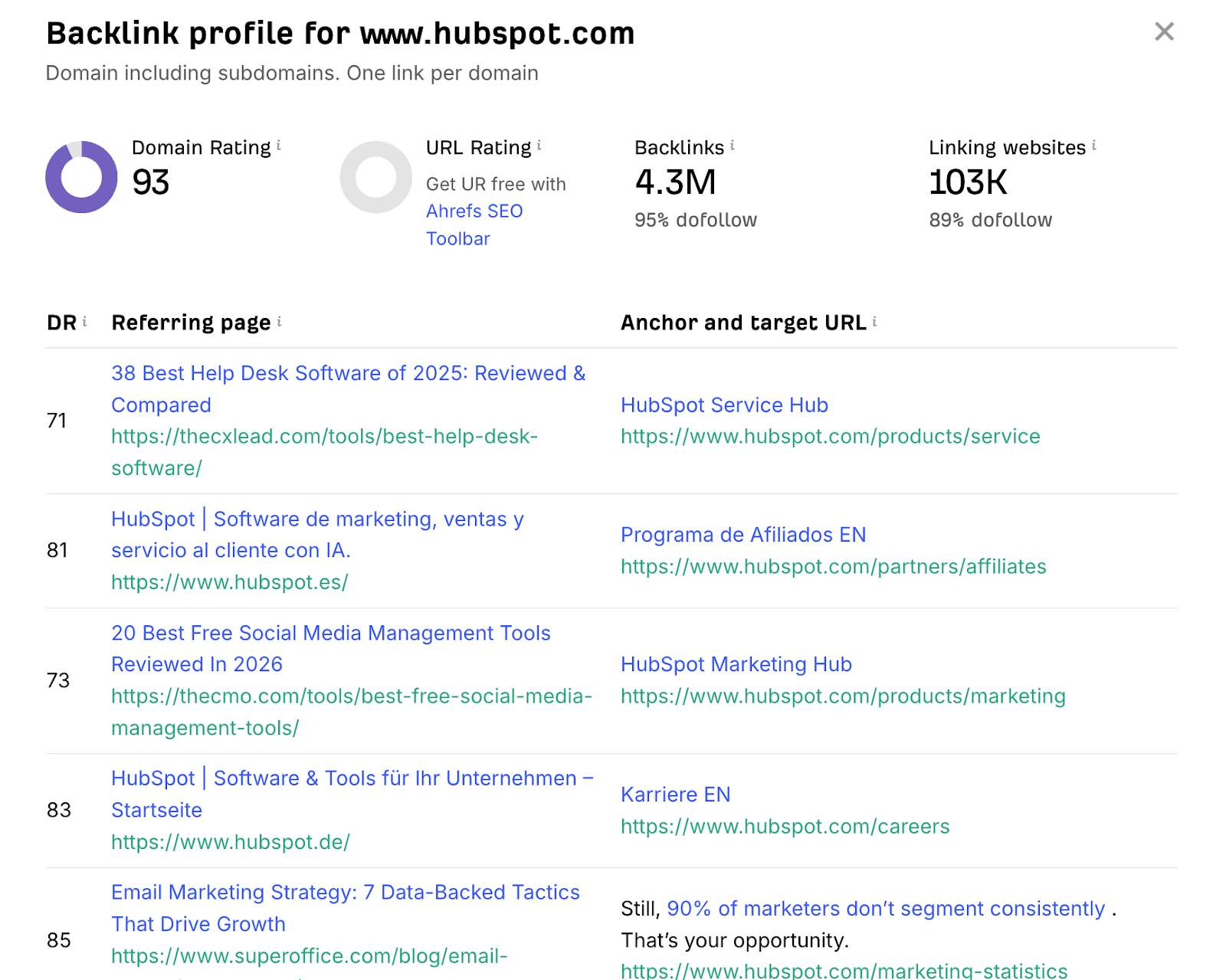Screen dimensions: 1226x980
Task: Click the HubSpot Marketing Hub anchor
Action: click(736, 664)
